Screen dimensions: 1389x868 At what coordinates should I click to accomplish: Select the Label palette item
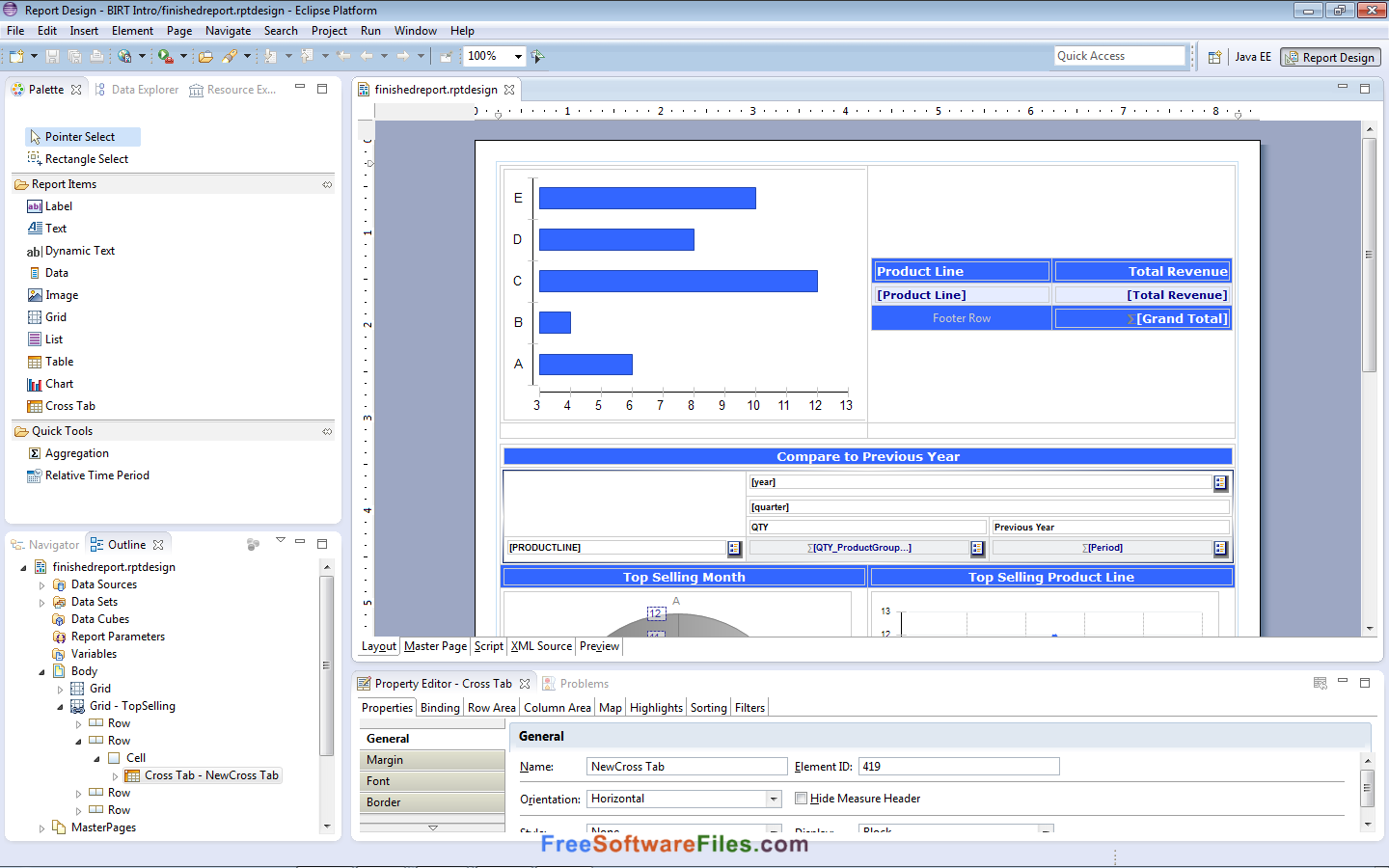pos(50,206)
